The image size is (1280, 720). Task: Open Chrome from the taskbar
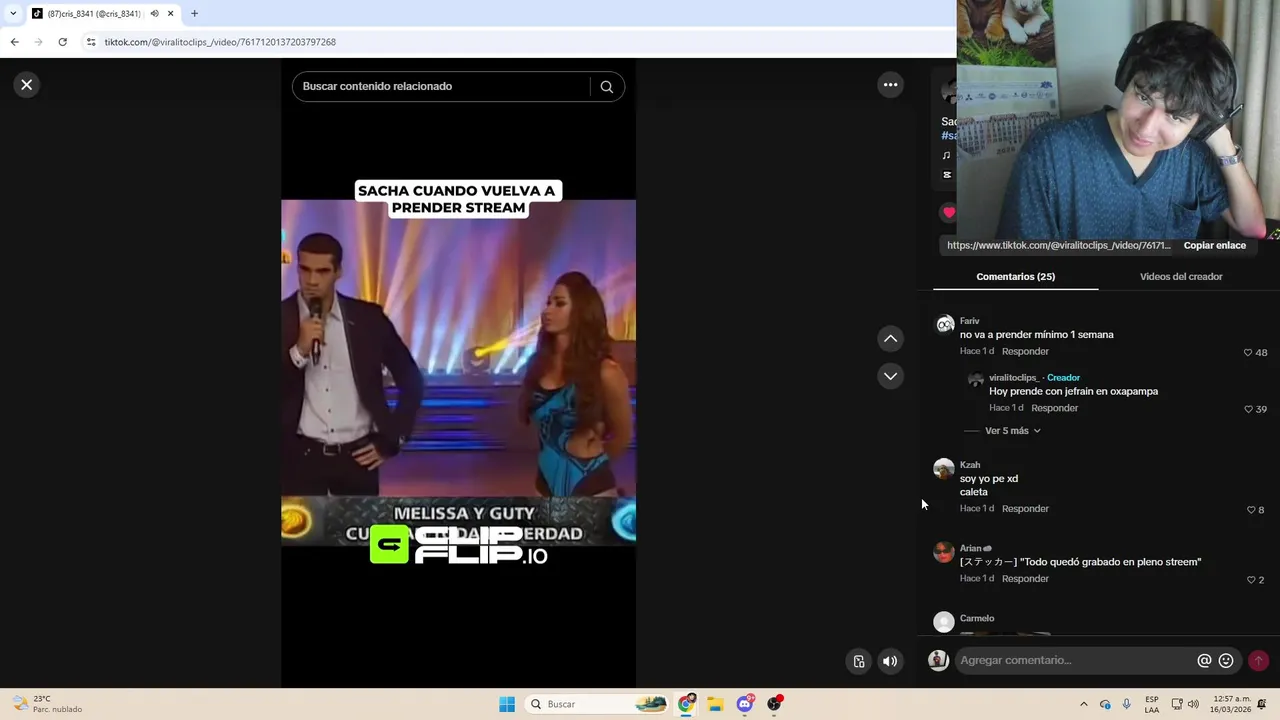(686, 704)
